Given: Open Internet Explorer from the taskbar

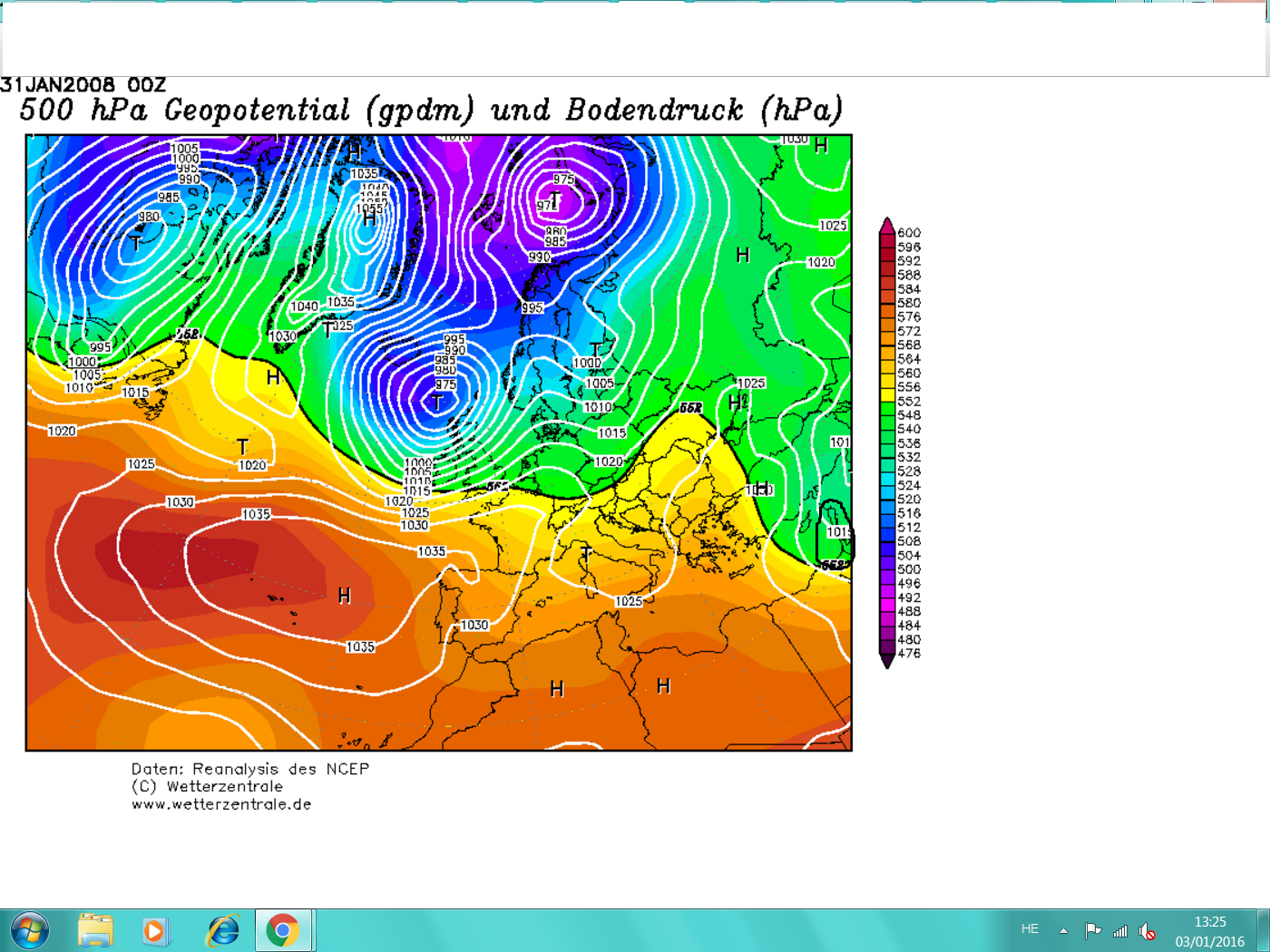Looking at the screenshot, I should 222,930.
